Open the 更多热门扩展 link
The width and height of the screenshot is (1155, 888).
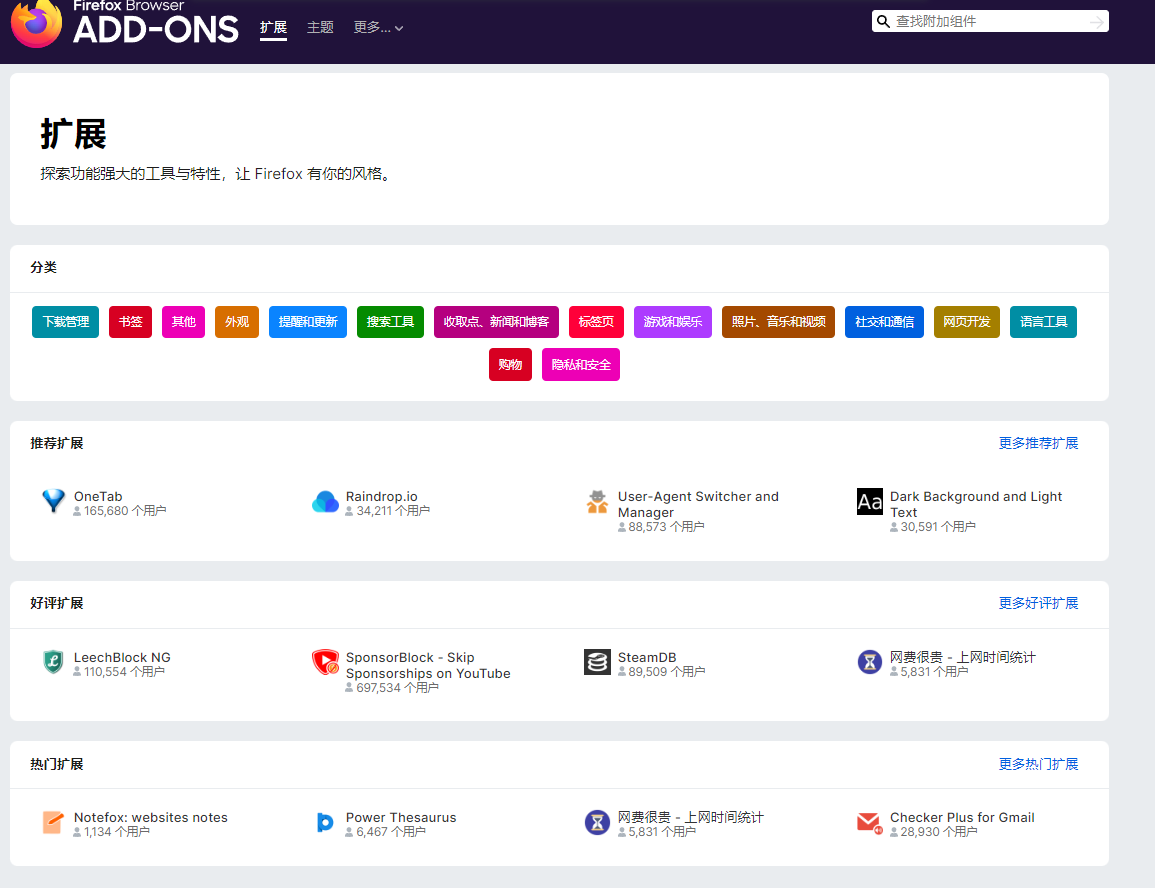coord(1038,764)
